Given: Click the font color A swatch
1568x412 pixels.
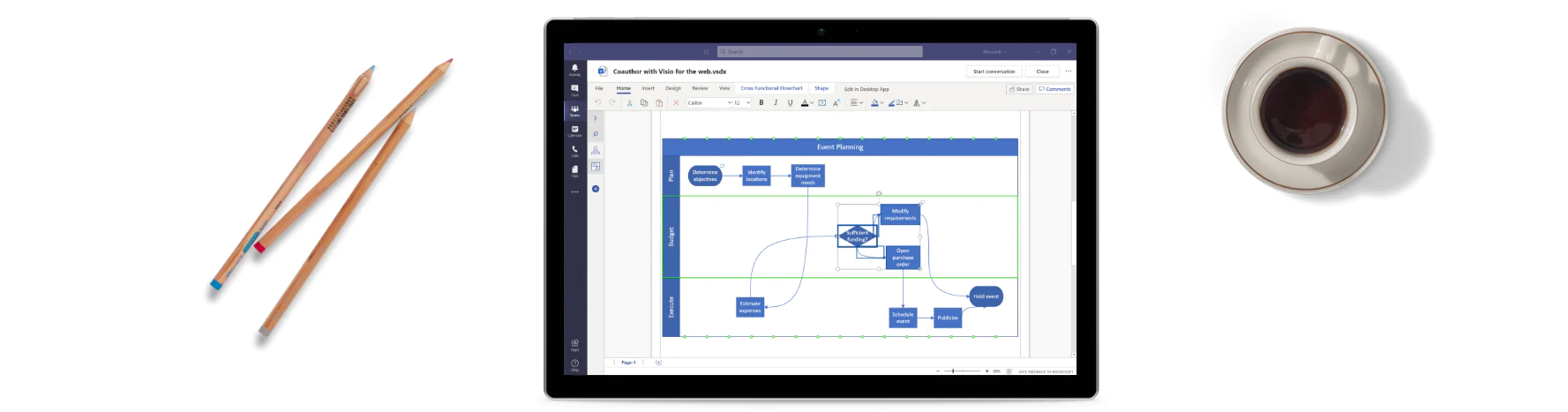Looking at the screenshot, I should click(x=805, y=102).
